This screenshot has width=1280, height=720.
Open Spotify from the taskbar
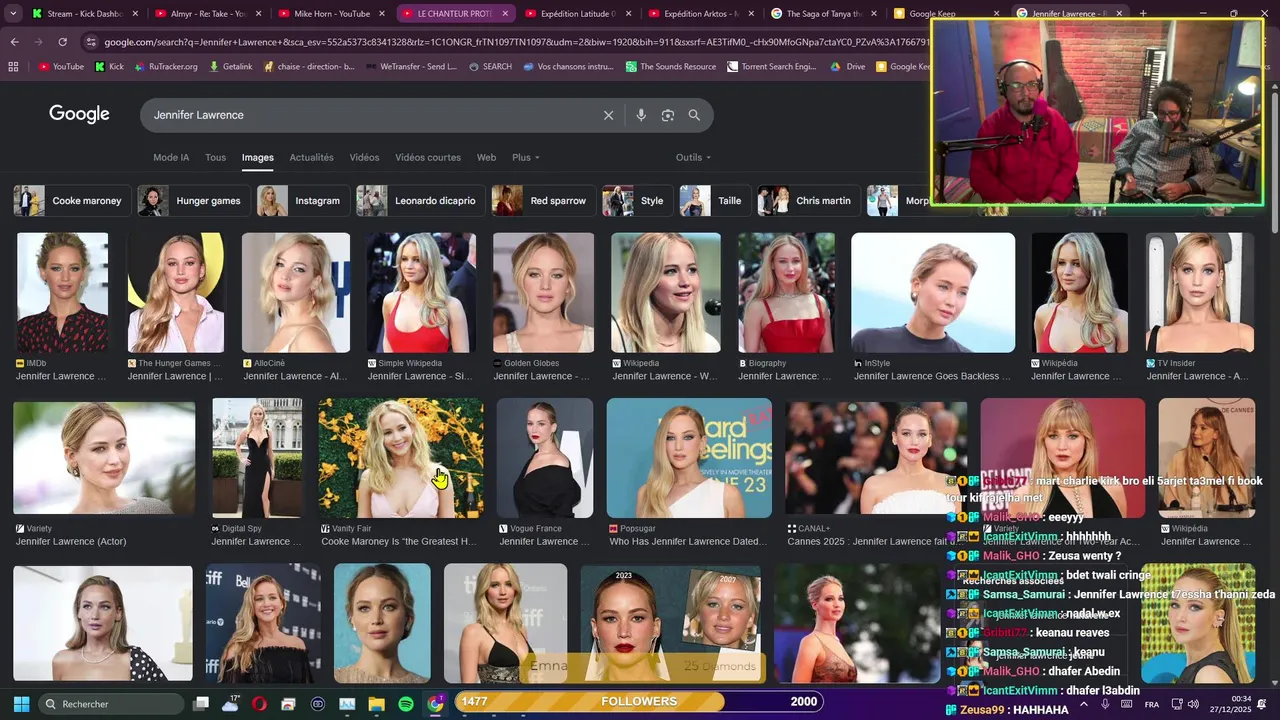click(x=406, y=704)
